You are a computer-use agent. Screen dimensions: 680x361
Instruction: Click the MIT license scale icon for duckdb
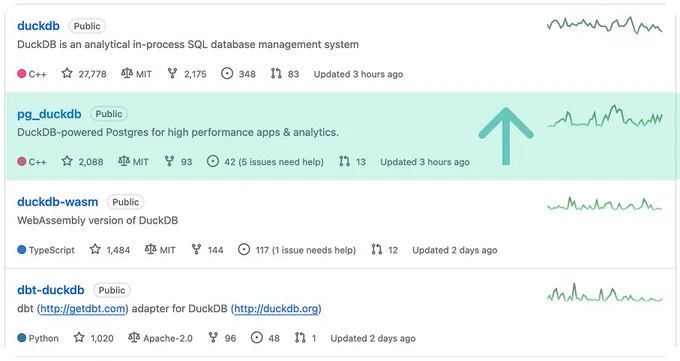[127, 74]
